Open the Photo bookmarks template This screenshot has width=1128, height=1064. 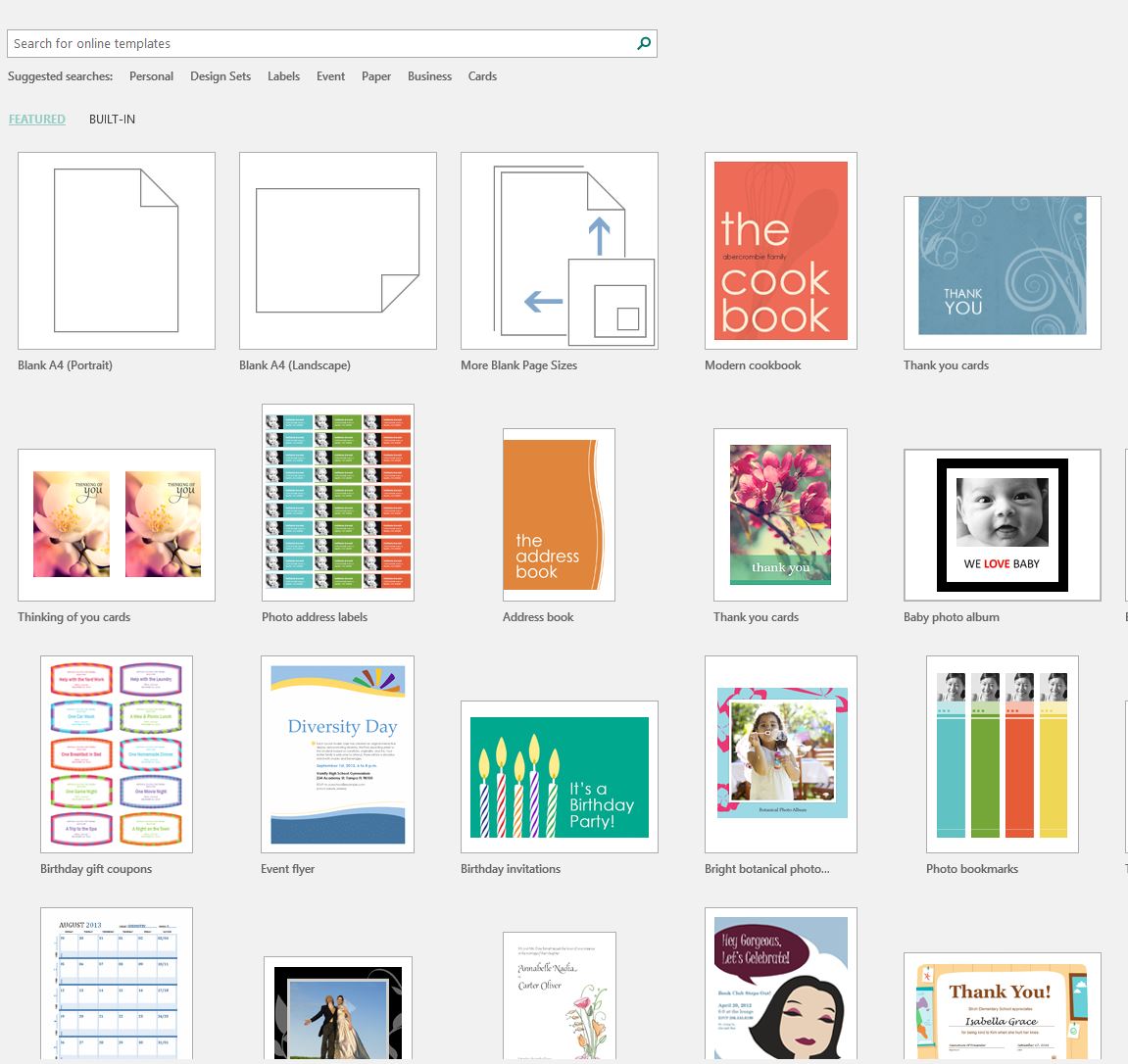tap(1002, 752)
